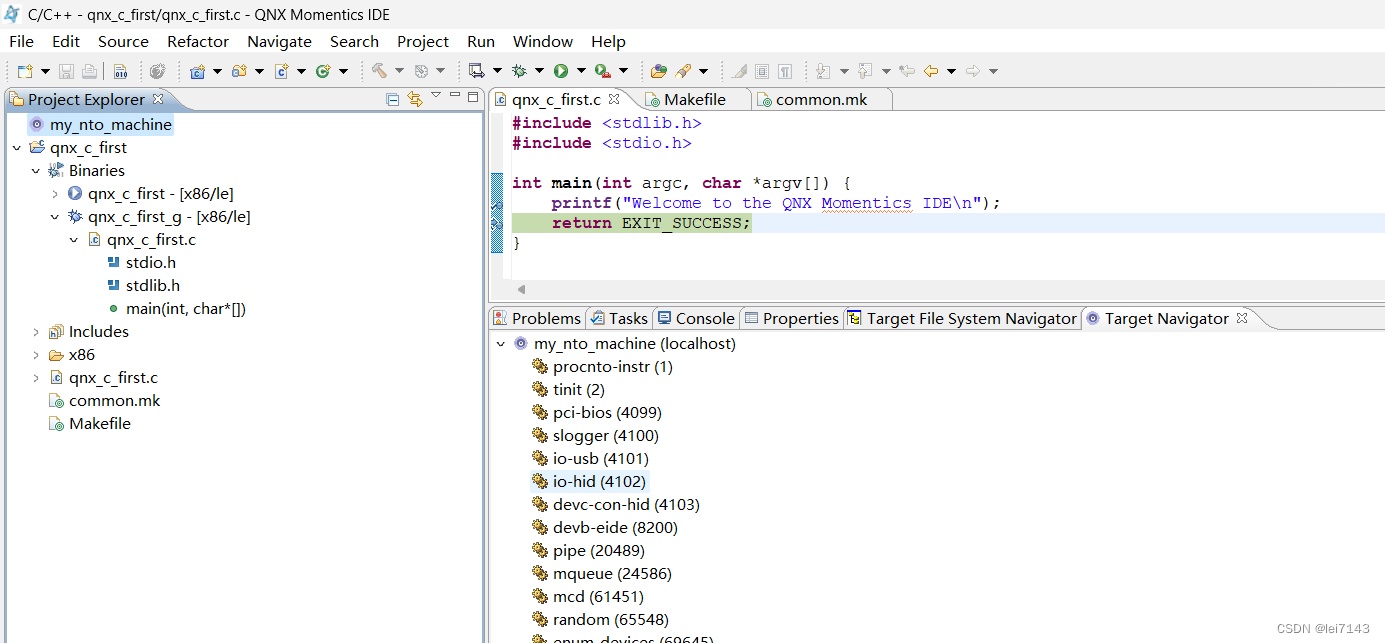The image size is (1385, 643).
Task: Open the External Tools dropdown arrow
Action: point(623,71)
